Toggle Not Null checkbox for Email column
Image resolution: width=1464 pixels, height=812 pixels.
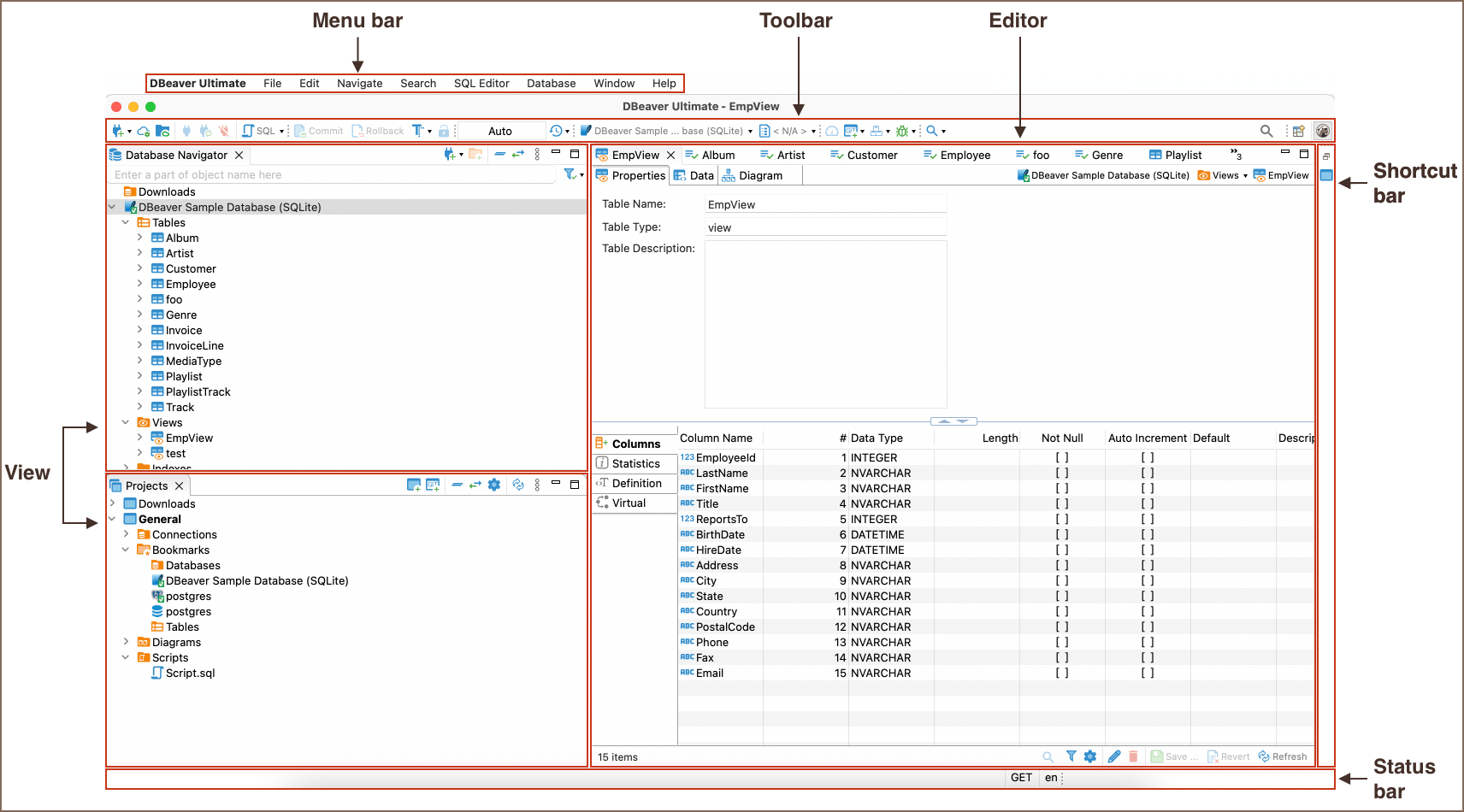click(1062, 674)
